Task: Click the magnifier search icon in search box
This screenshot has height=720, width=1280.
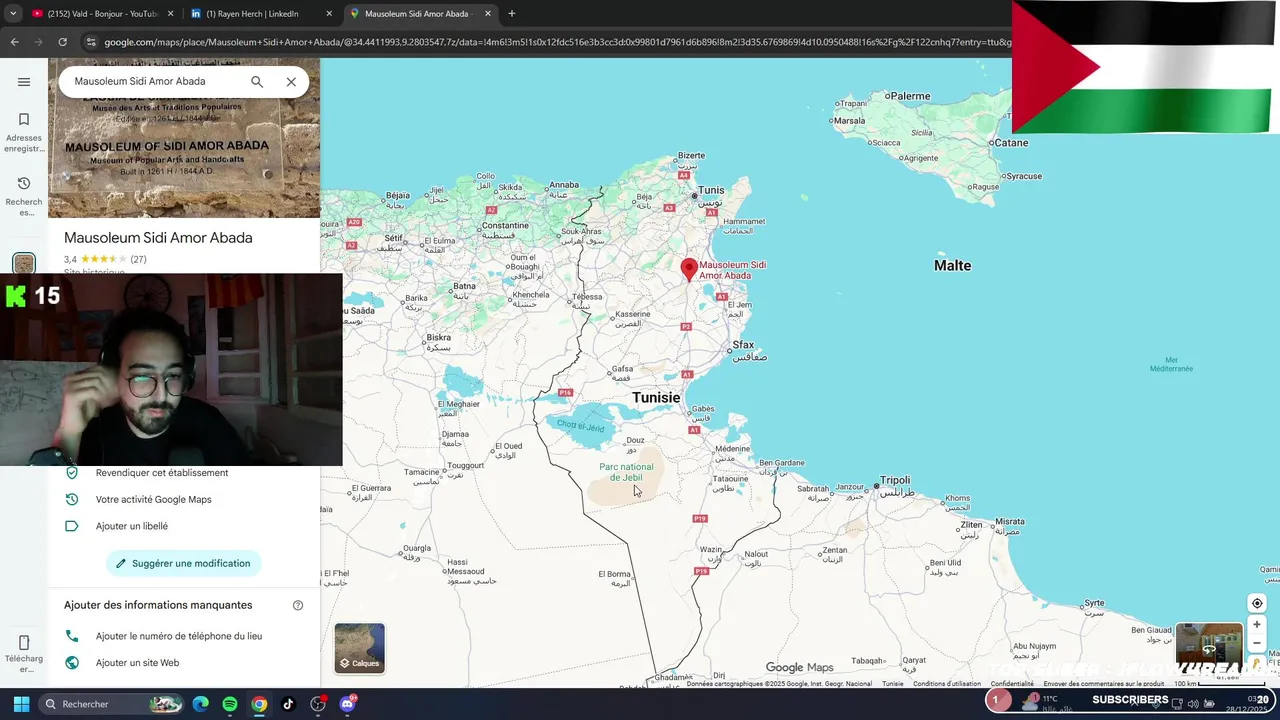Action: (x=257, y=82)
